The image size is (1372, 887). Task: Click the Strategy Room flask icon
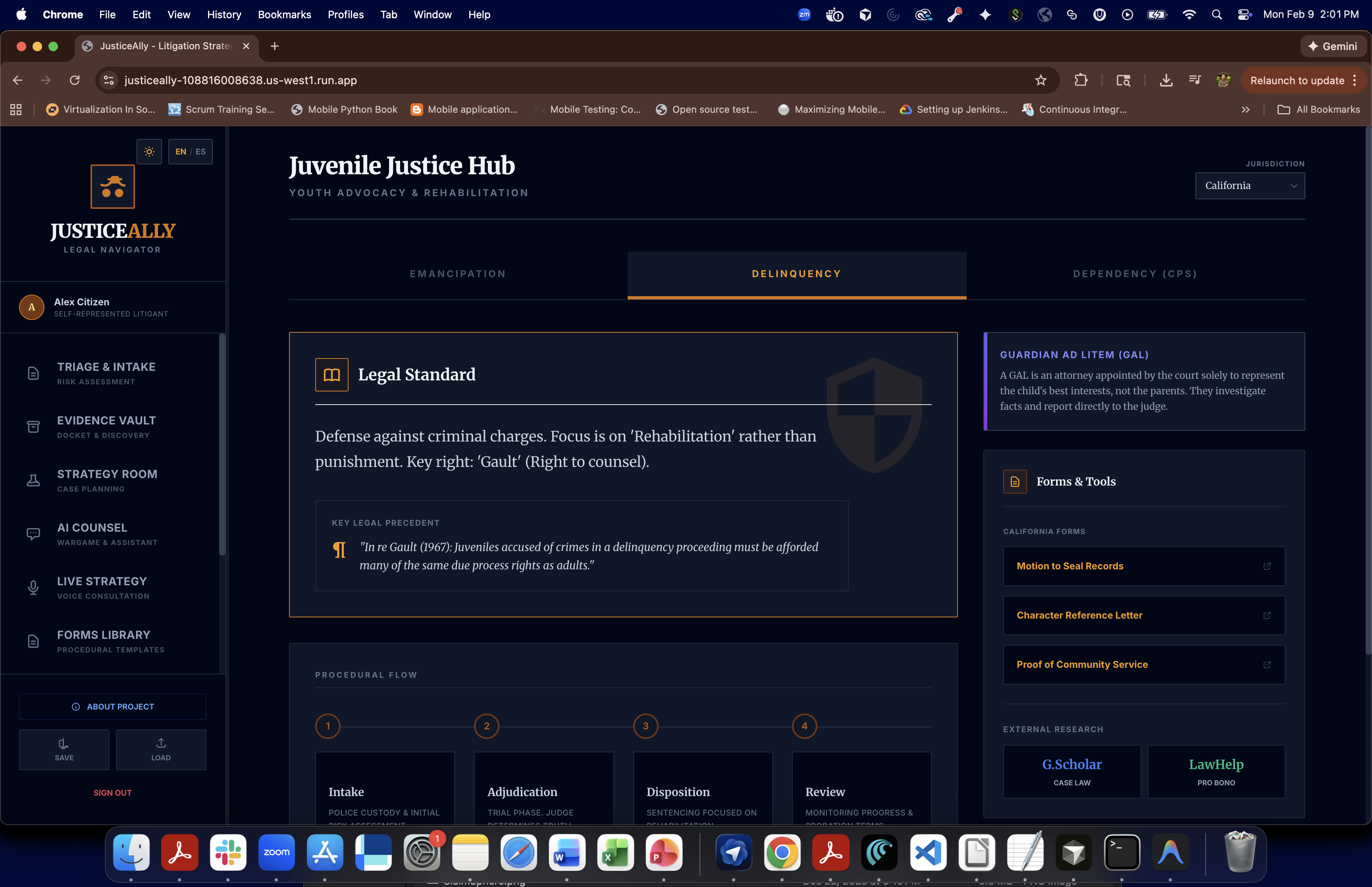coord(33,480)
